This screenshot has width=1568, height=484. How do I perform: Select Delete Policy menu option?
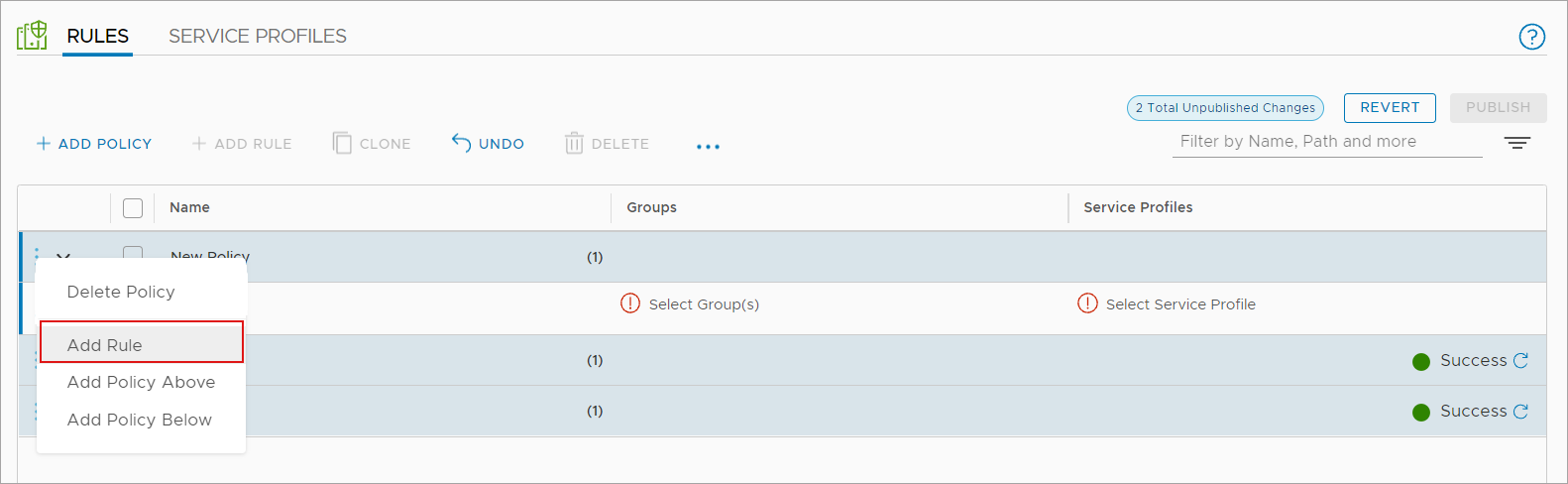pos(121,292)
